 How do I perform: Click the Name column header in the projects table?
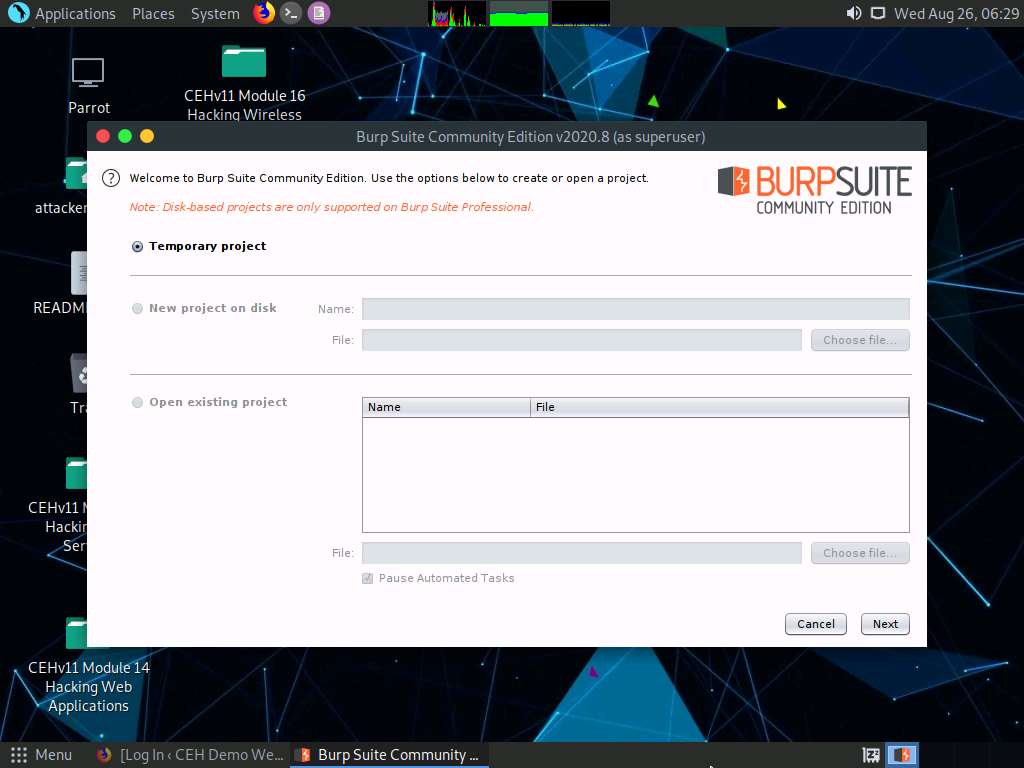tap(445, 407)
